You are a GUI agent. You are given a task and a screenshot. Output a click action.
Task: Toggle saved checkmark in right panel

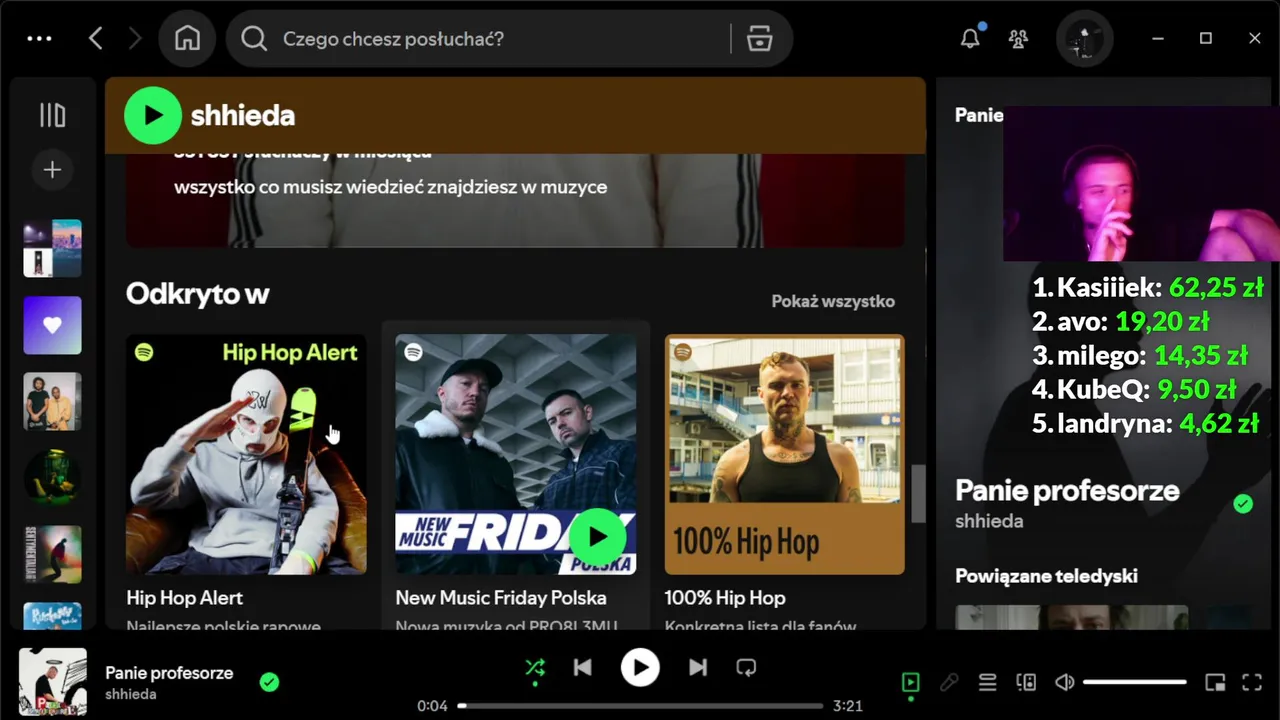click(x=1243, y=504)
